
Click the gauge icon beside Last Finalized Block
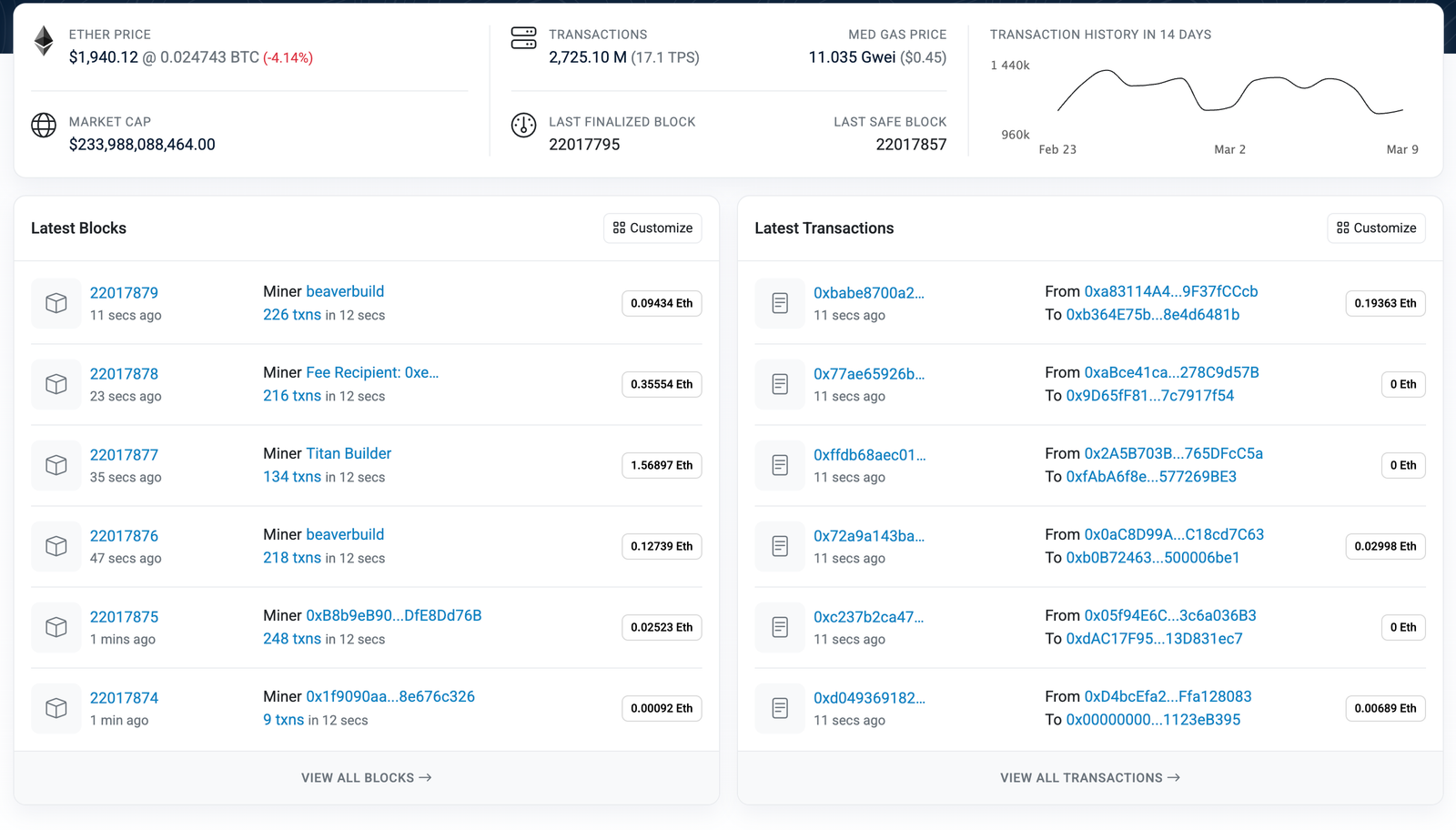pos(523,125)
